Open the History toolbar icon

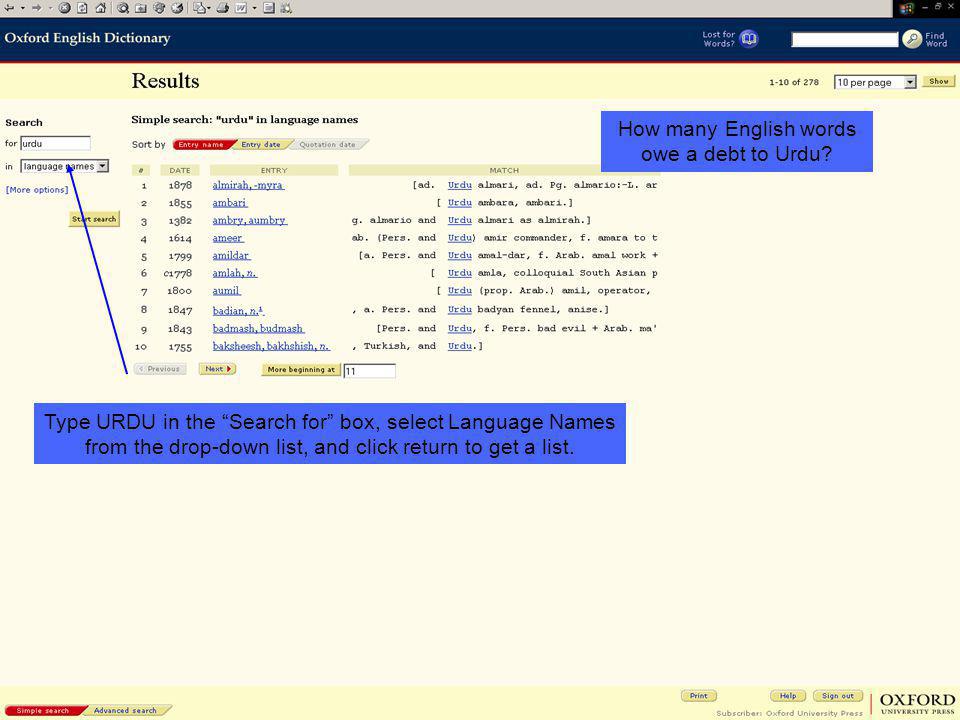(178, 8)
